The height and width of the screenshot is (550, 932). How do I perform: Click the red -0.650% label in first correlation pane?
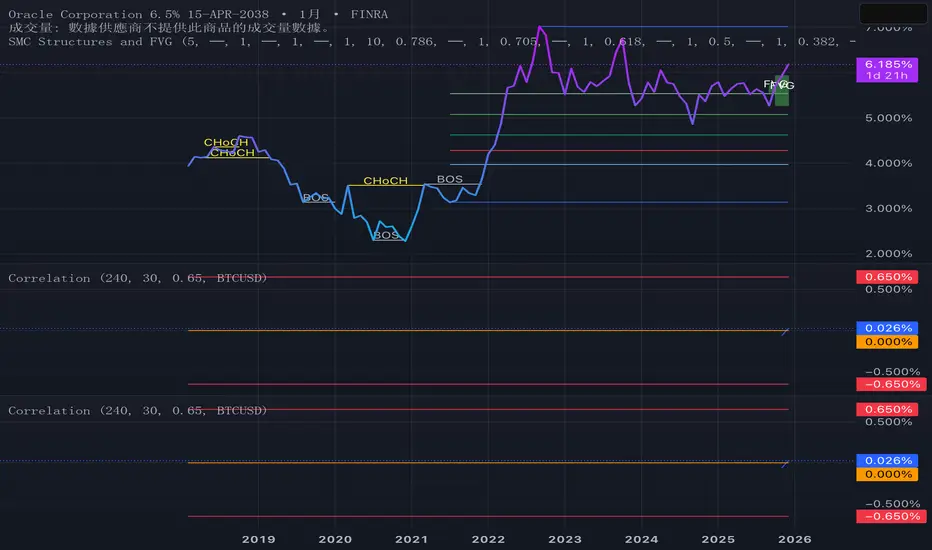point(891,384)
